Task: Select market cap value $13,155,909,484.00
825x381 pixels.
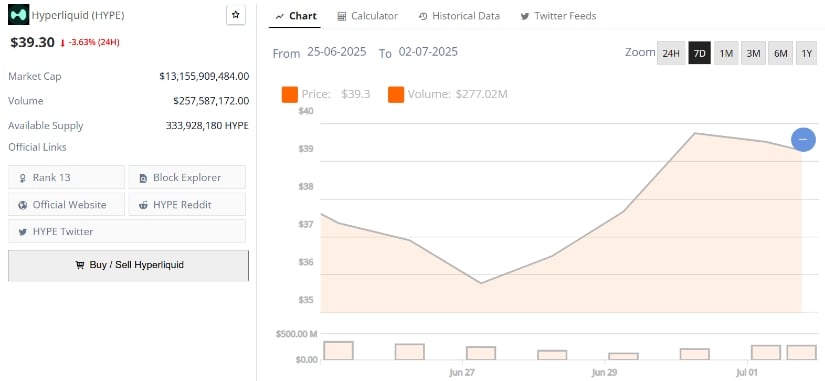Action: (x=204, y=76)
